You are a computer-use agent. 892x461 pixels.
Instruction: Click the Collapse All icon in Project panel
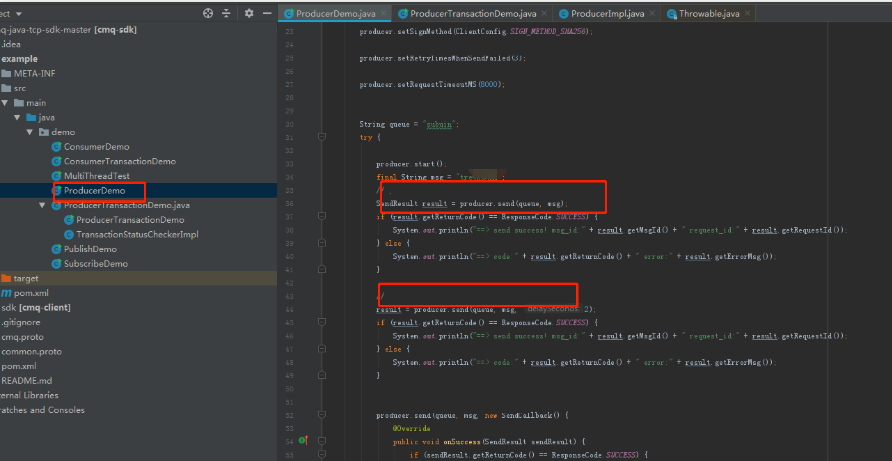pyautogui.click(x=228, y=14)
